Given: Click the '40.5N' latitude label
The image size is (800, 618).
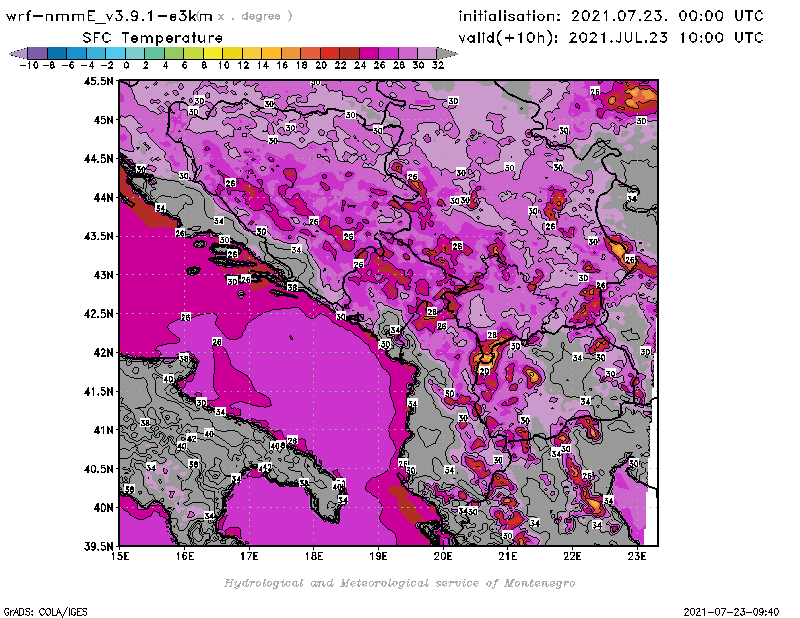Looking at the screenshot, I should 98,469.
